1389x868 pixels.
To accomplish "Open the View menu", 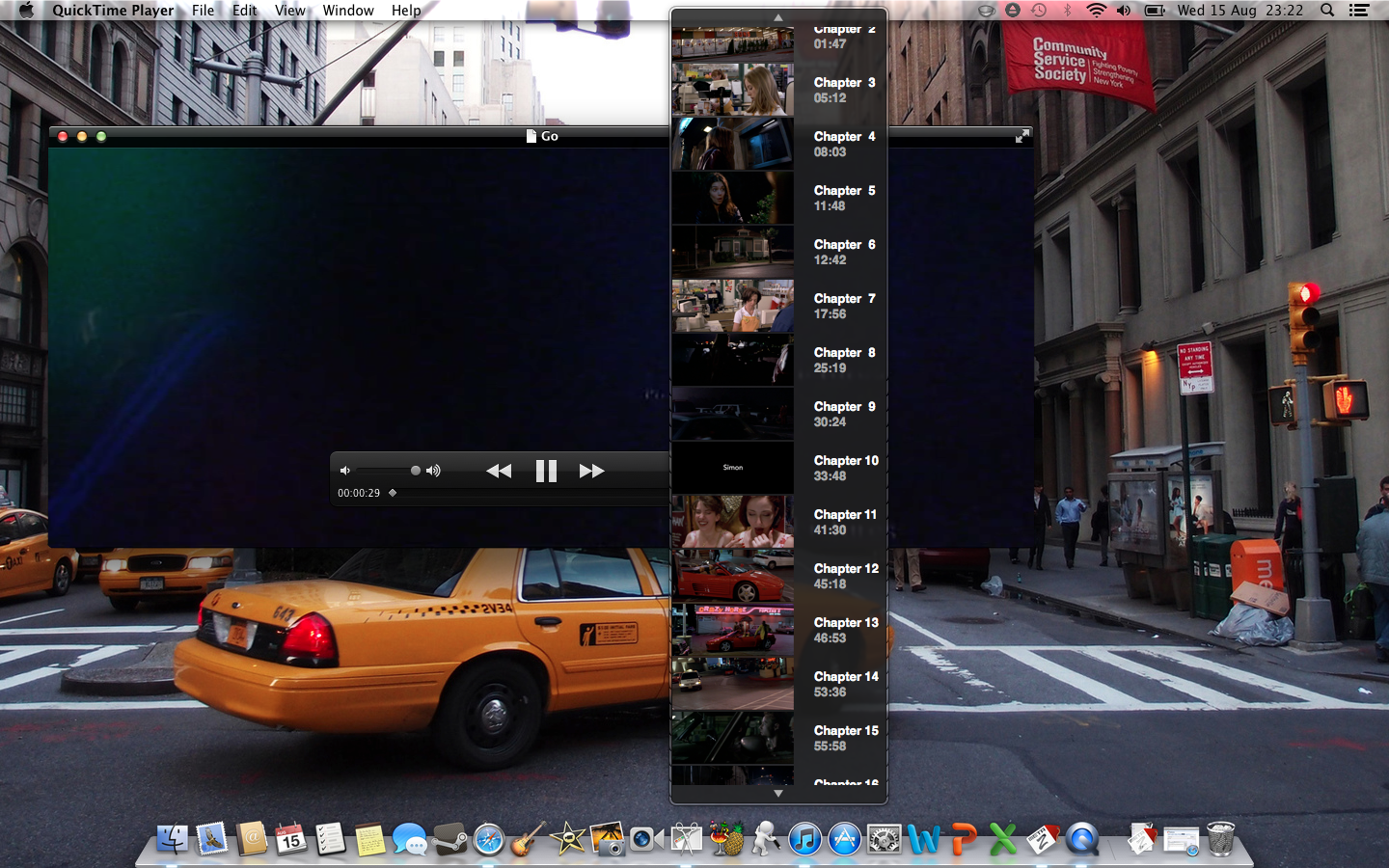I will point(289,10).
